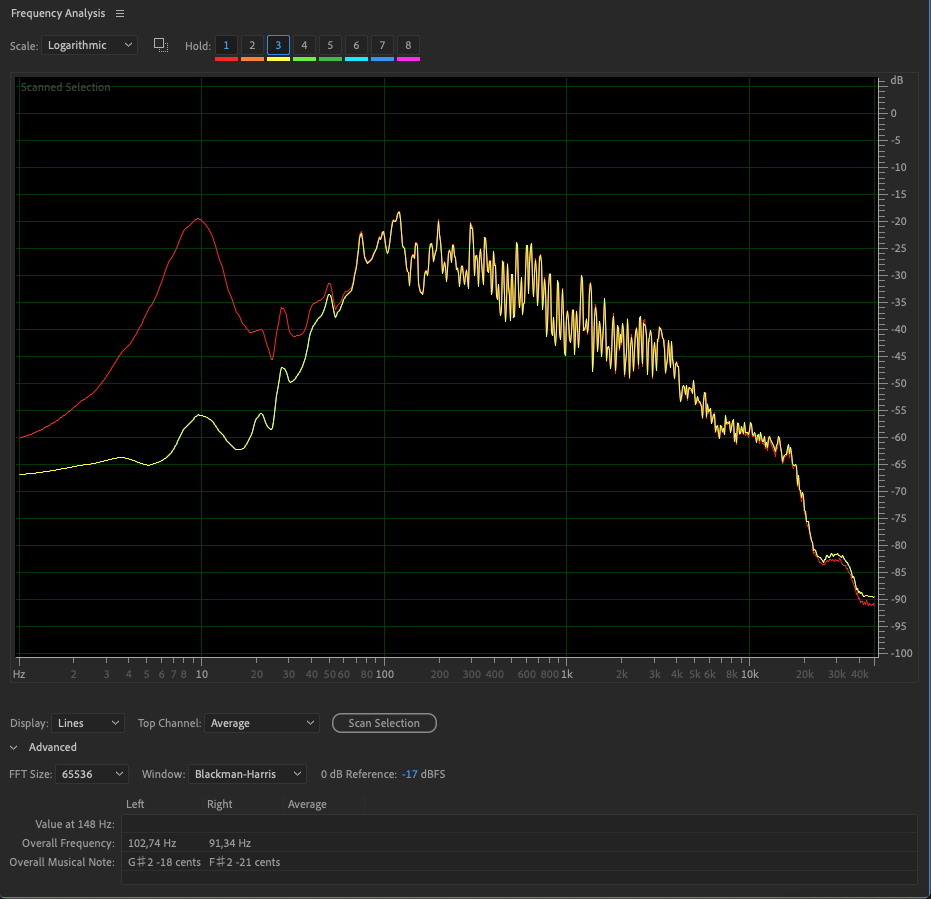Click the 1k label on frequency axis
The height and width of the screenshot is (899, 931).
[567, 674]
